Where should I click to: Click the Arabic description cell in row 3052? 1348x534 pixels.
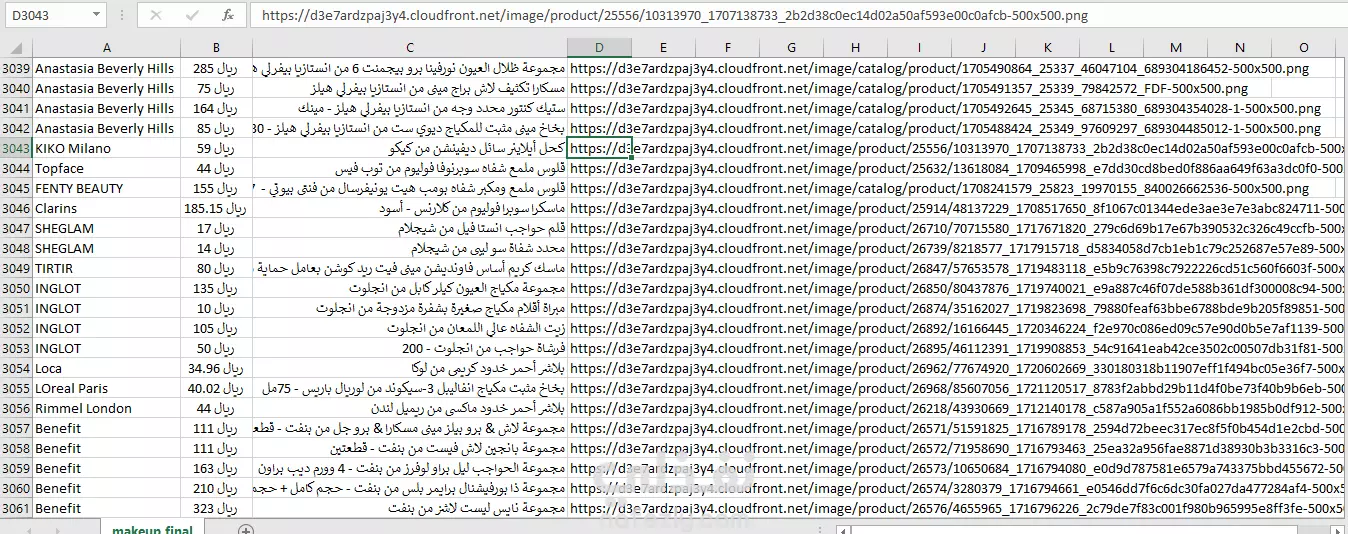409,328
